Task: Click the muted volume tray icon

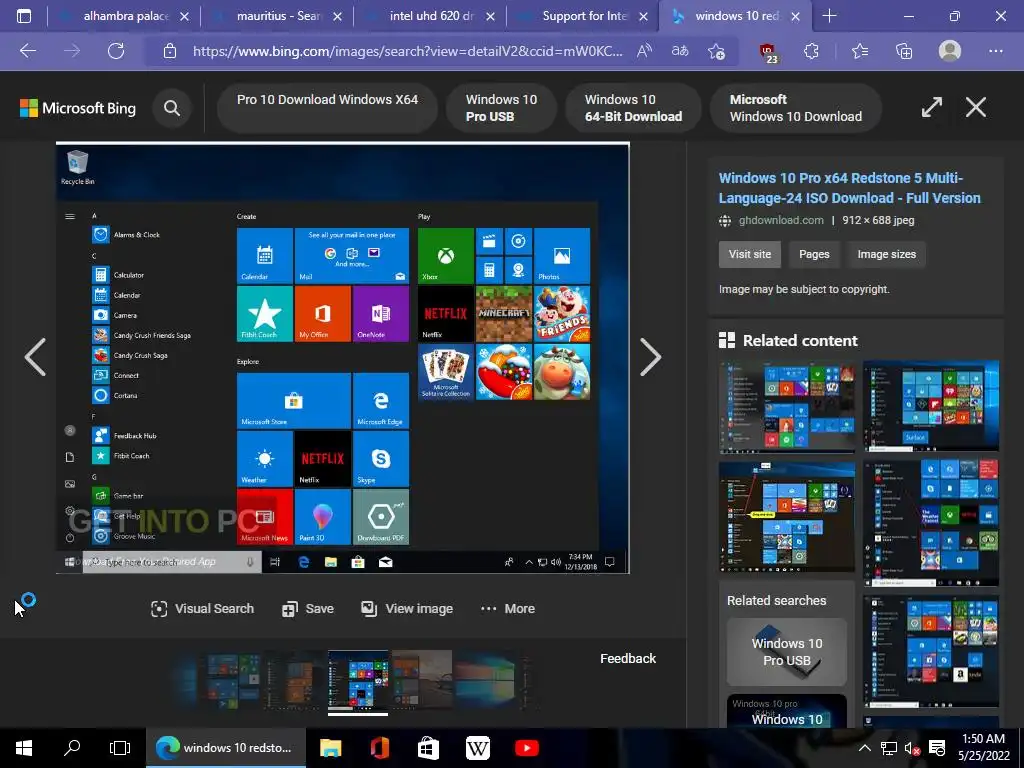Action: (912, 748)
